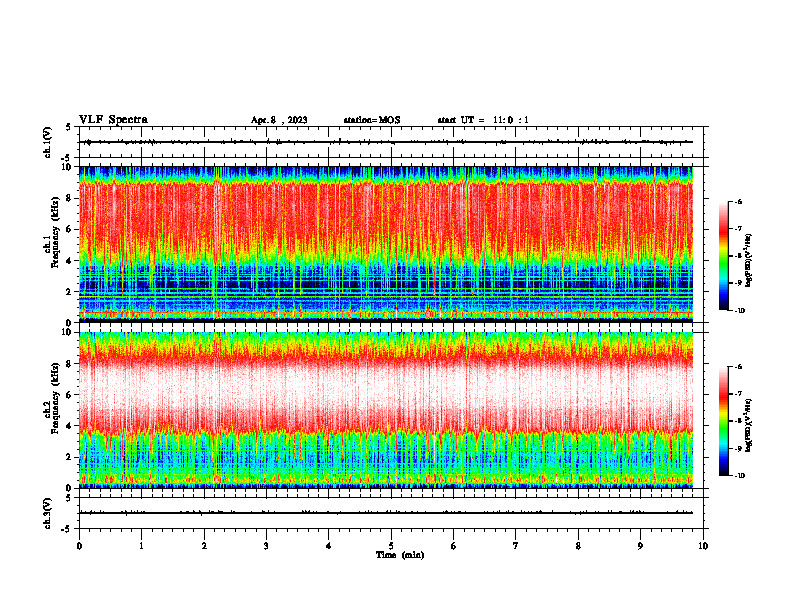Select the ch.2 "Frequency (kHz)" axis label
Image resolution: width=792 pixels, height=612 pixels.
[x=55, y=398]
